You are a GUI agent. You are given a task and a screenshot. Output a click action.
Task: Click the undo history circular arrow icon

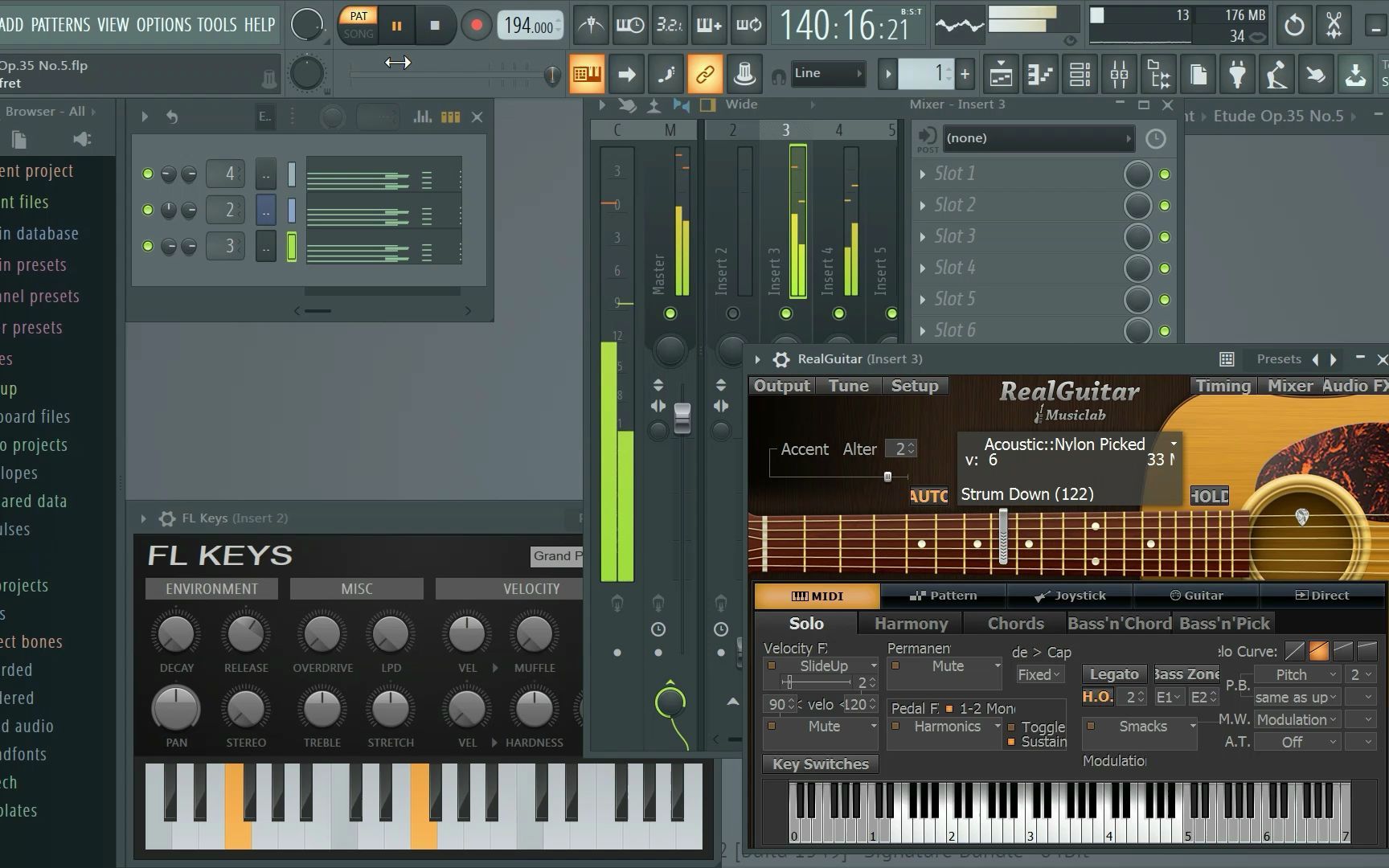pos(1294,25)
